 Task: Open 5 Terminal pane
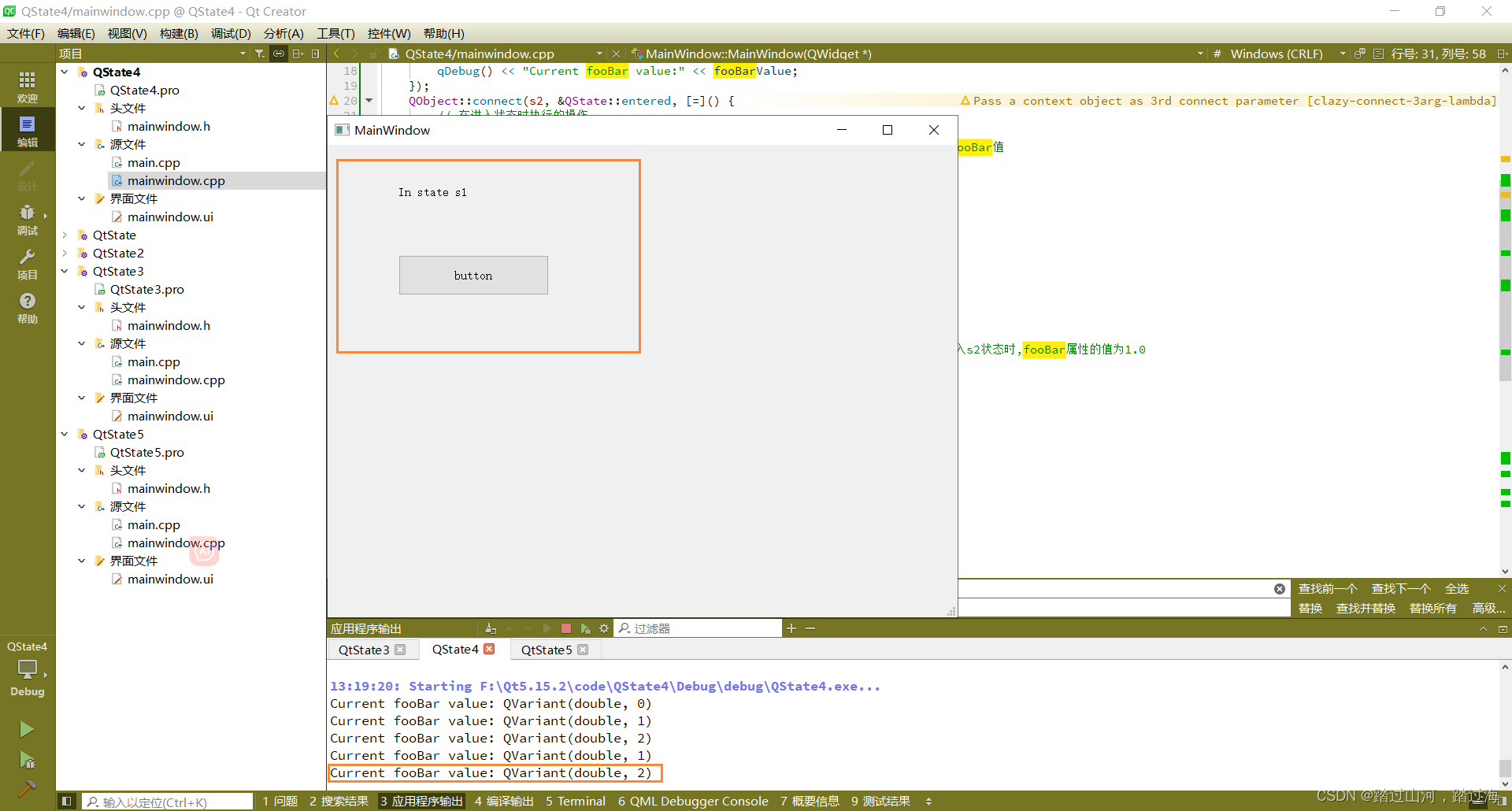tap(576, 802)
